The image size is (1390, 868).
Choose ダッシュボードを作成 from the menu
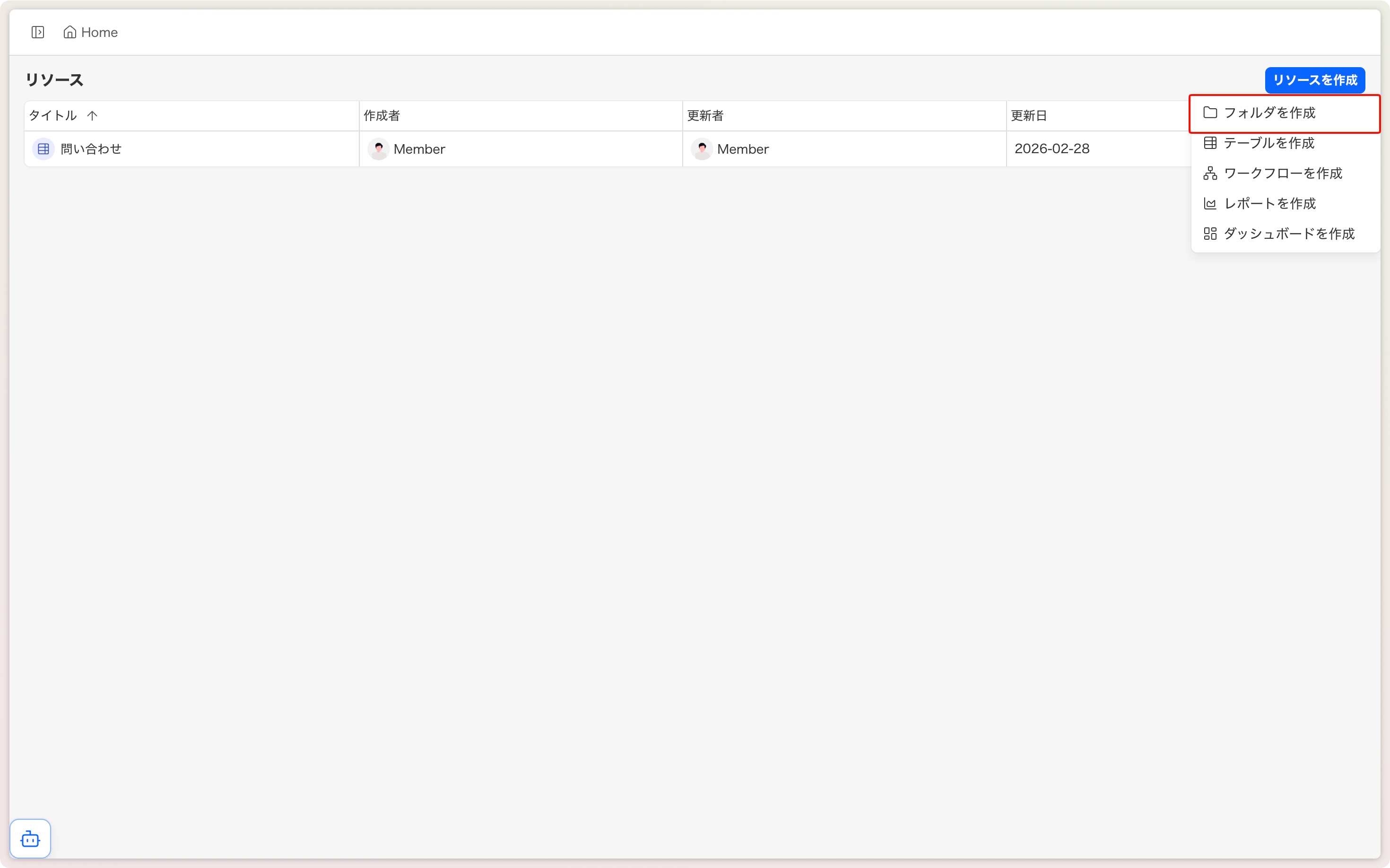pos(1289,234)
